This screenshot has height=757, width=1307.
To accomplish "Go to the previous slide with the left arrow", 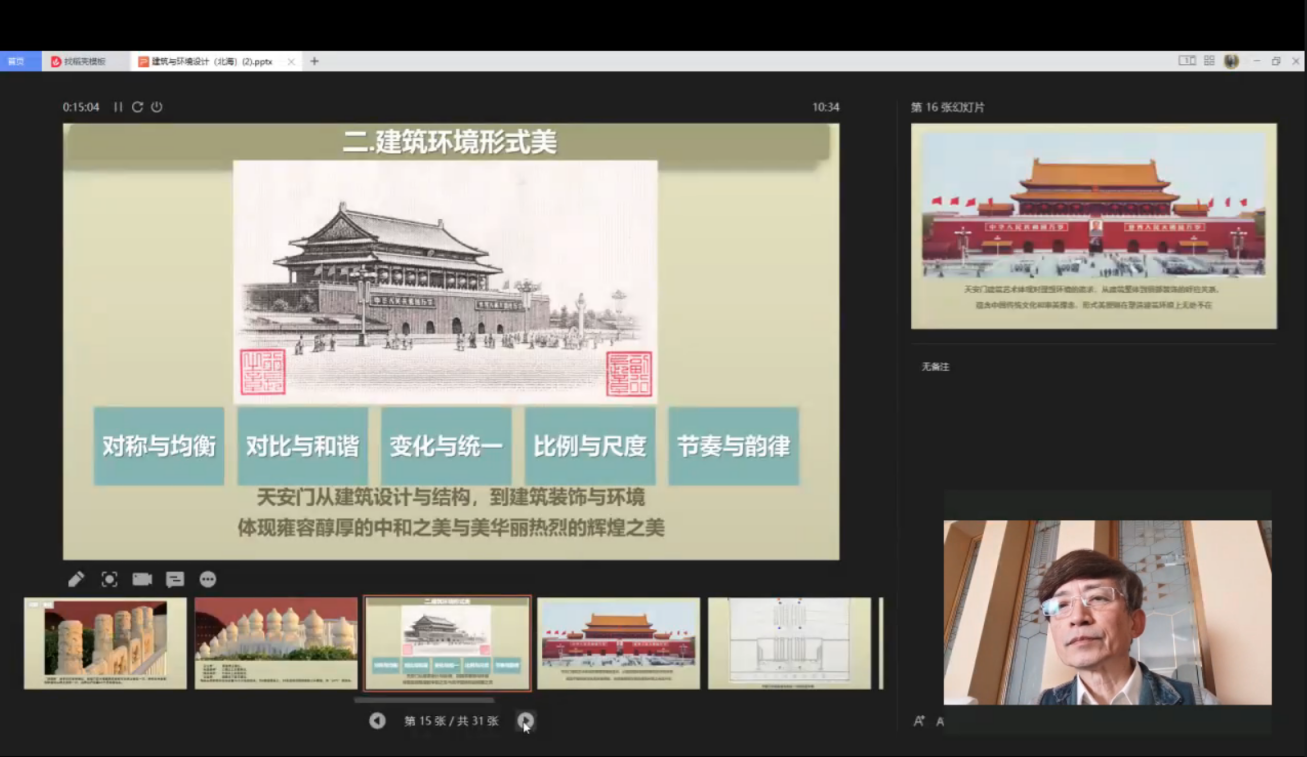I will [377, 720].
